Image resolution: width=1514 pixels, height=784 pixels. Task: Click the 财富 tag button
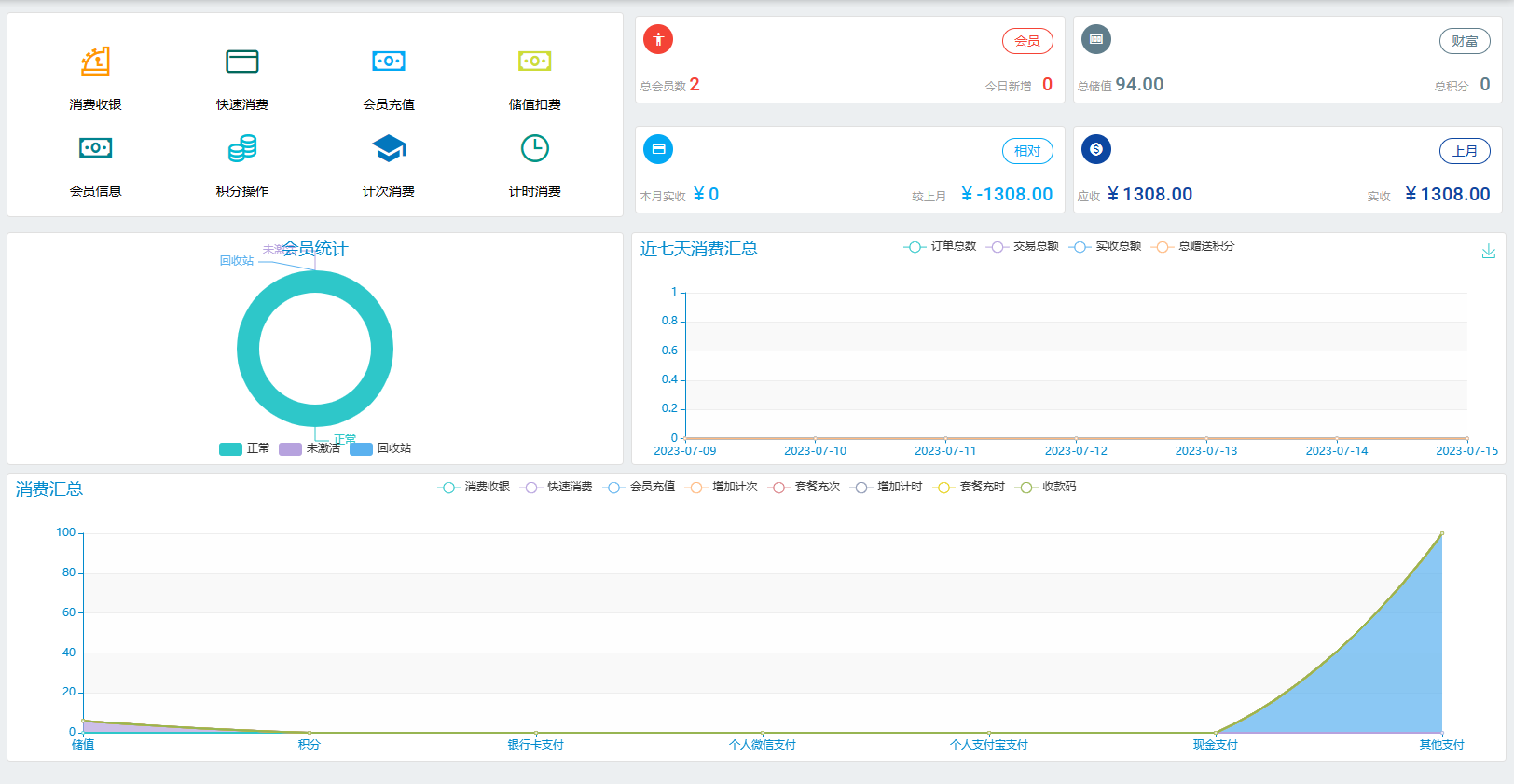[x=1465, y=41]
